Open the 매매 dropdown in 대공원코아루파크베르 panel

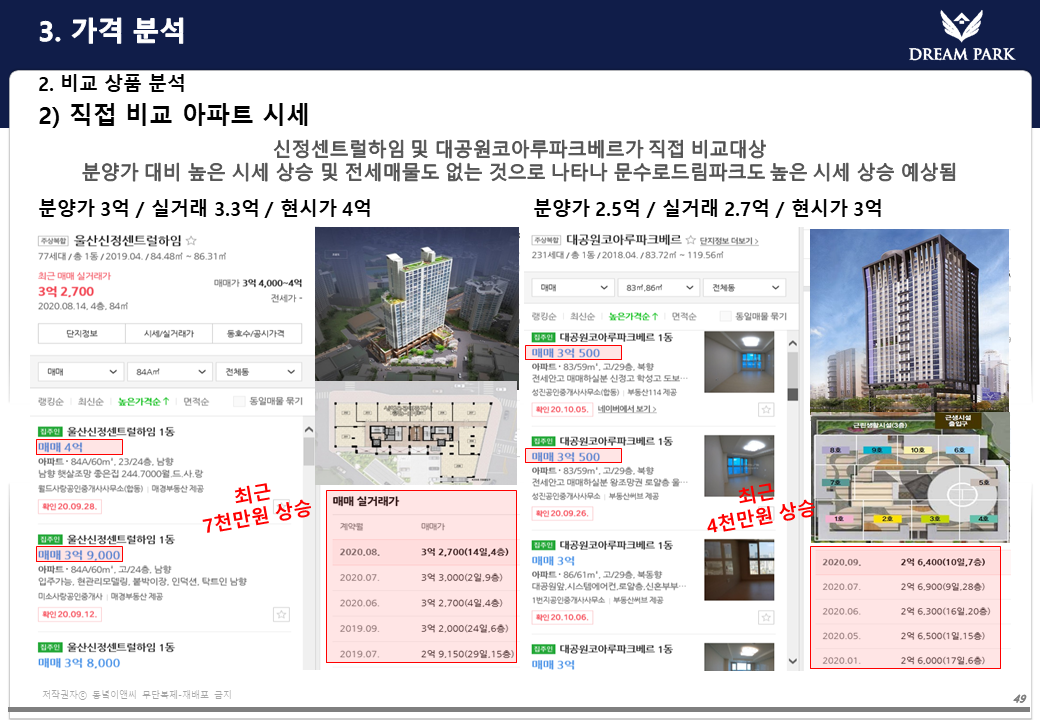[574, 288]
